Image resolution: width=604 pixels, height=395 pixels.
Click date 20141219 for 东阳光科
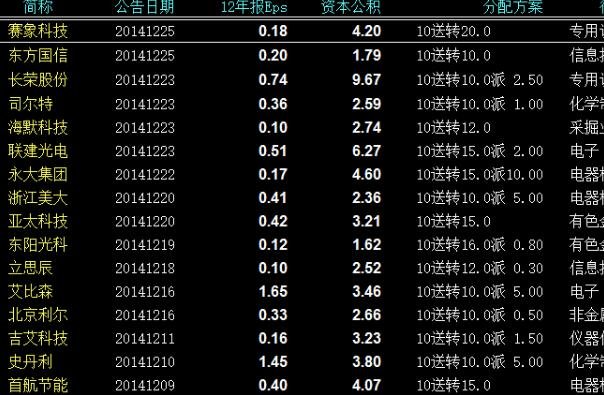coord(145,245)
